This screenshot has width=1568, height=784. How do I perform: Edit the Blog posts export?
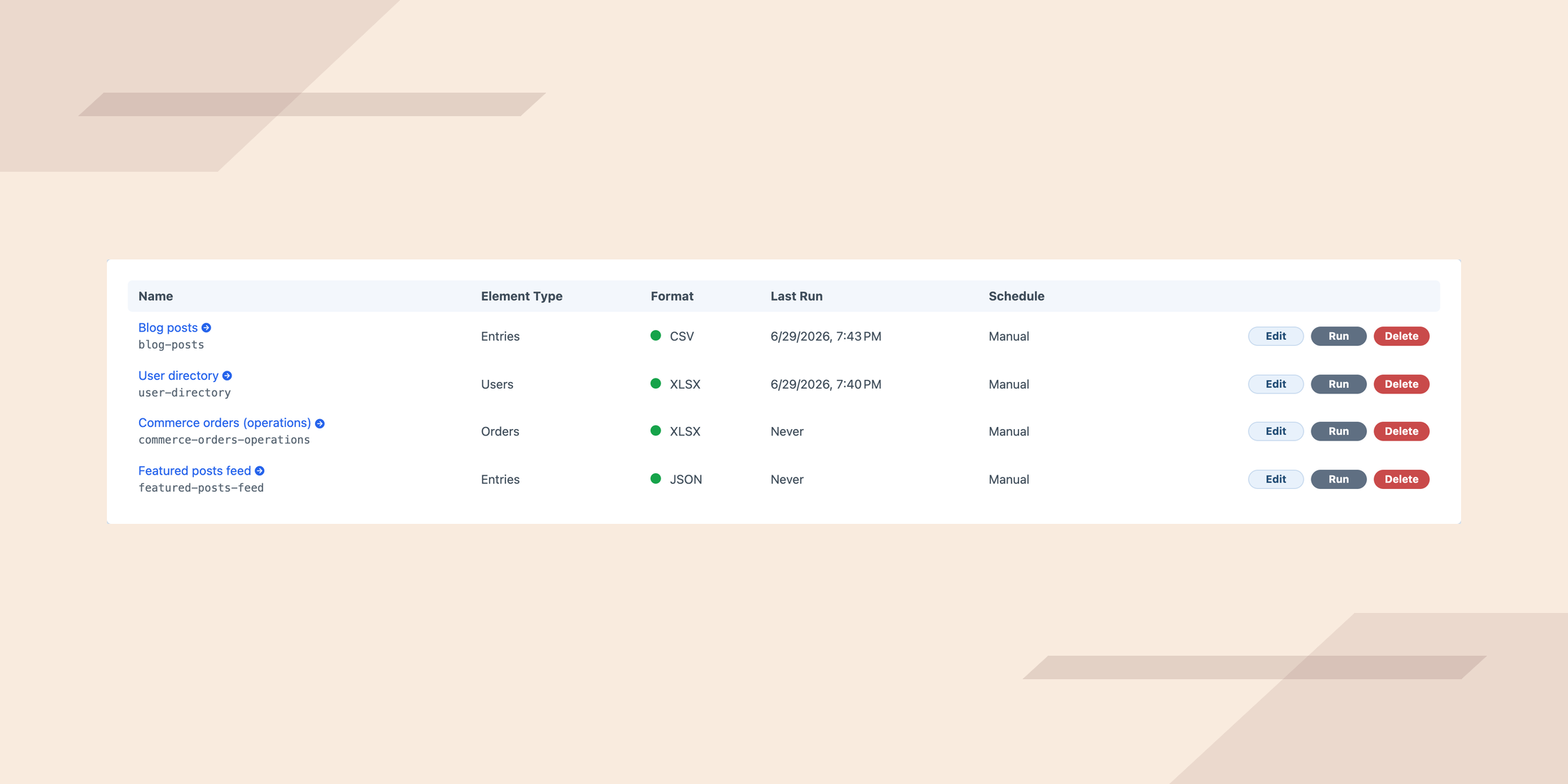pos(1276,336)
